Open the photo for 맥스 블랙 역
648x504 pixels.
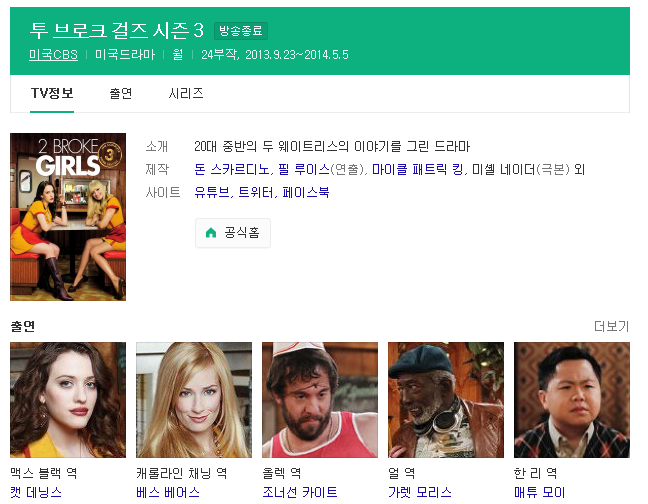click(68, 400)
